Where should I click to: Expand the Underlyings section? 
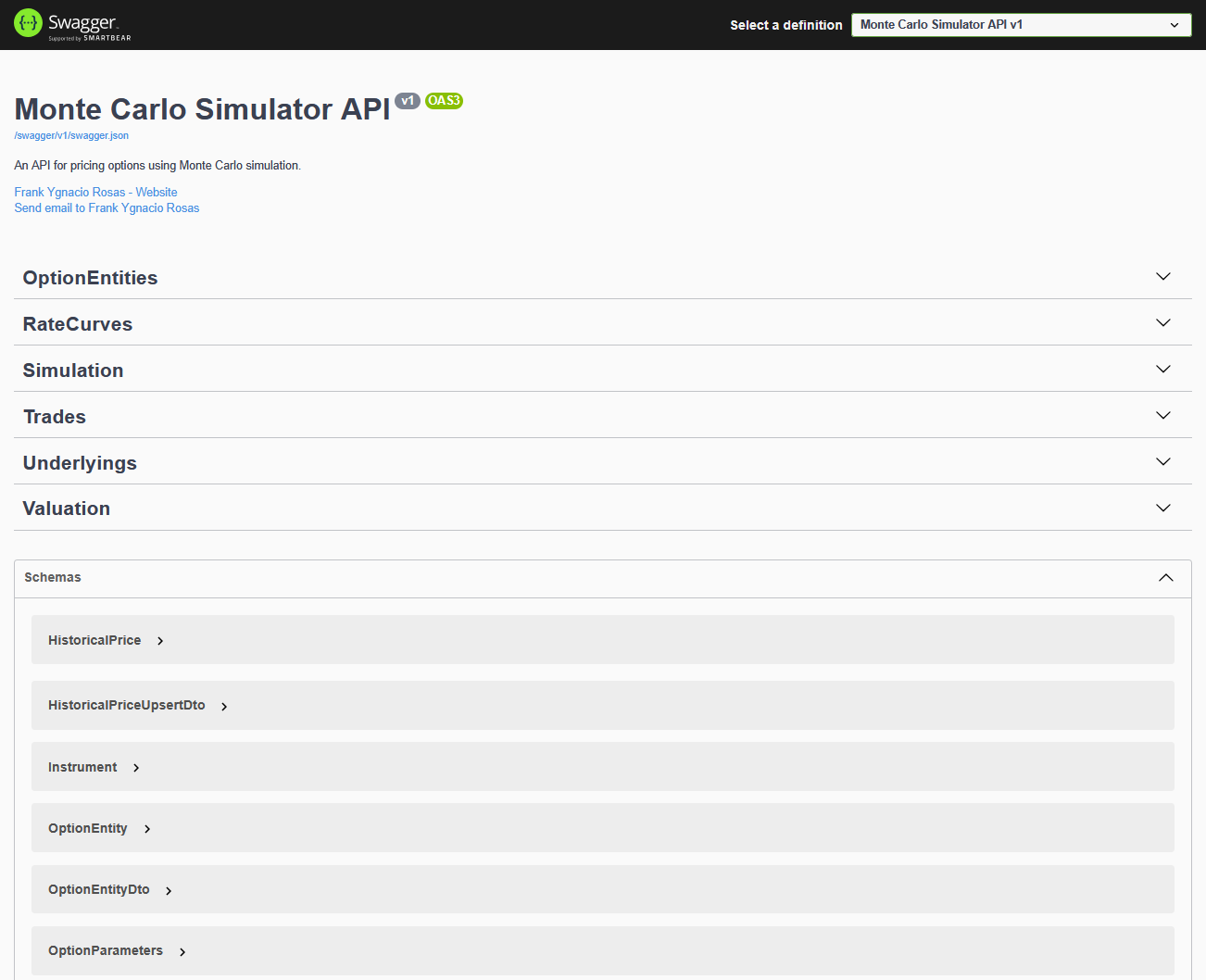(x=1162, y=461)
